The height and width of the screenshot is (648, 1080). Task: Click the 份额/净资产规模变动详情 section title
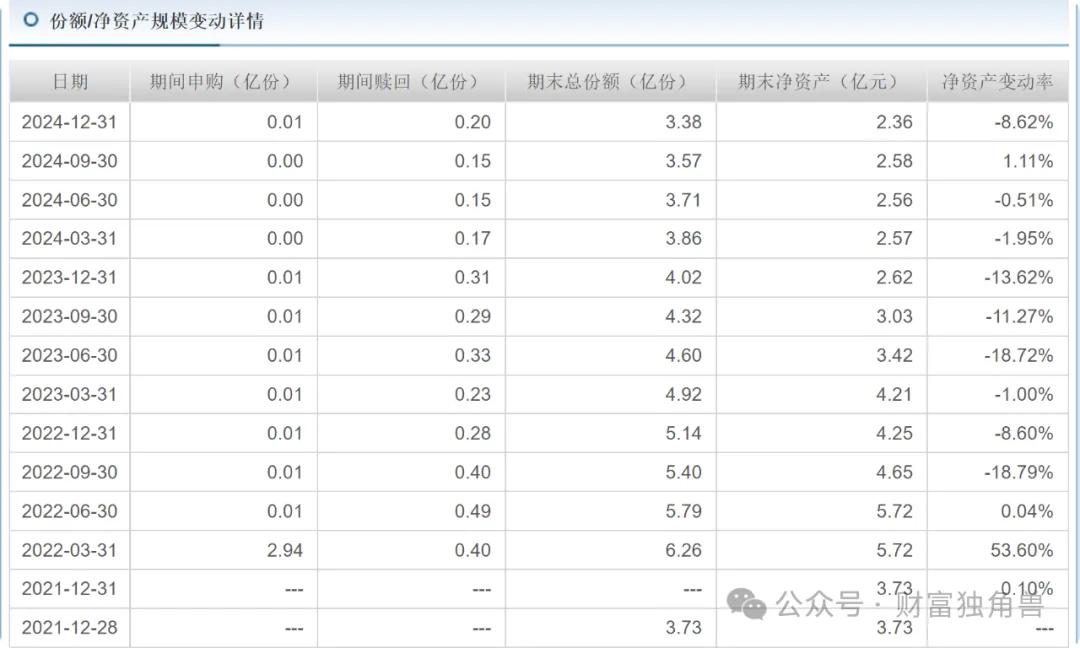[x=157, y=21]
